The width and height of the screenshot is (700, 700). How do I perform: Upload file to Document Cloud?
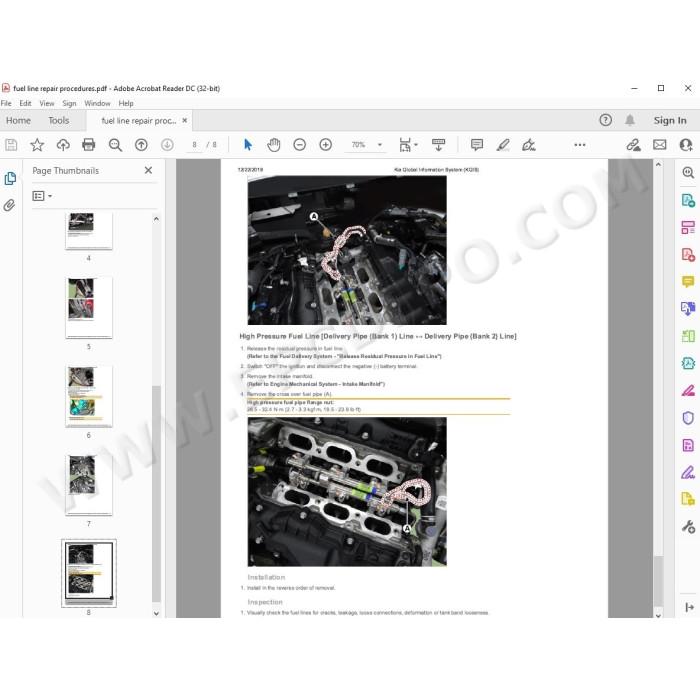point(63,145)
